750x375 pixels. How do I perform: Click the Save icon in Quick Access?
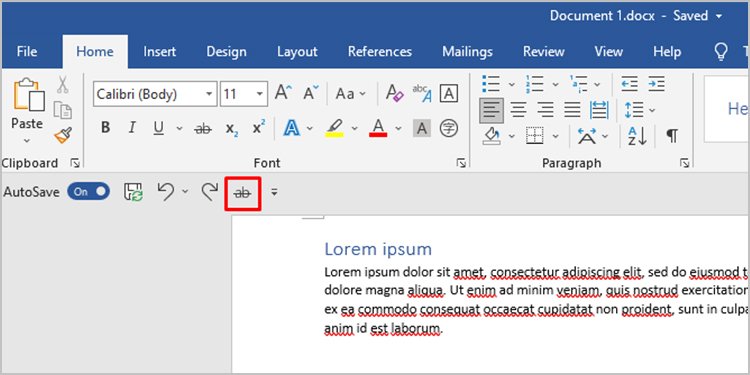click(x=133, y=192)
